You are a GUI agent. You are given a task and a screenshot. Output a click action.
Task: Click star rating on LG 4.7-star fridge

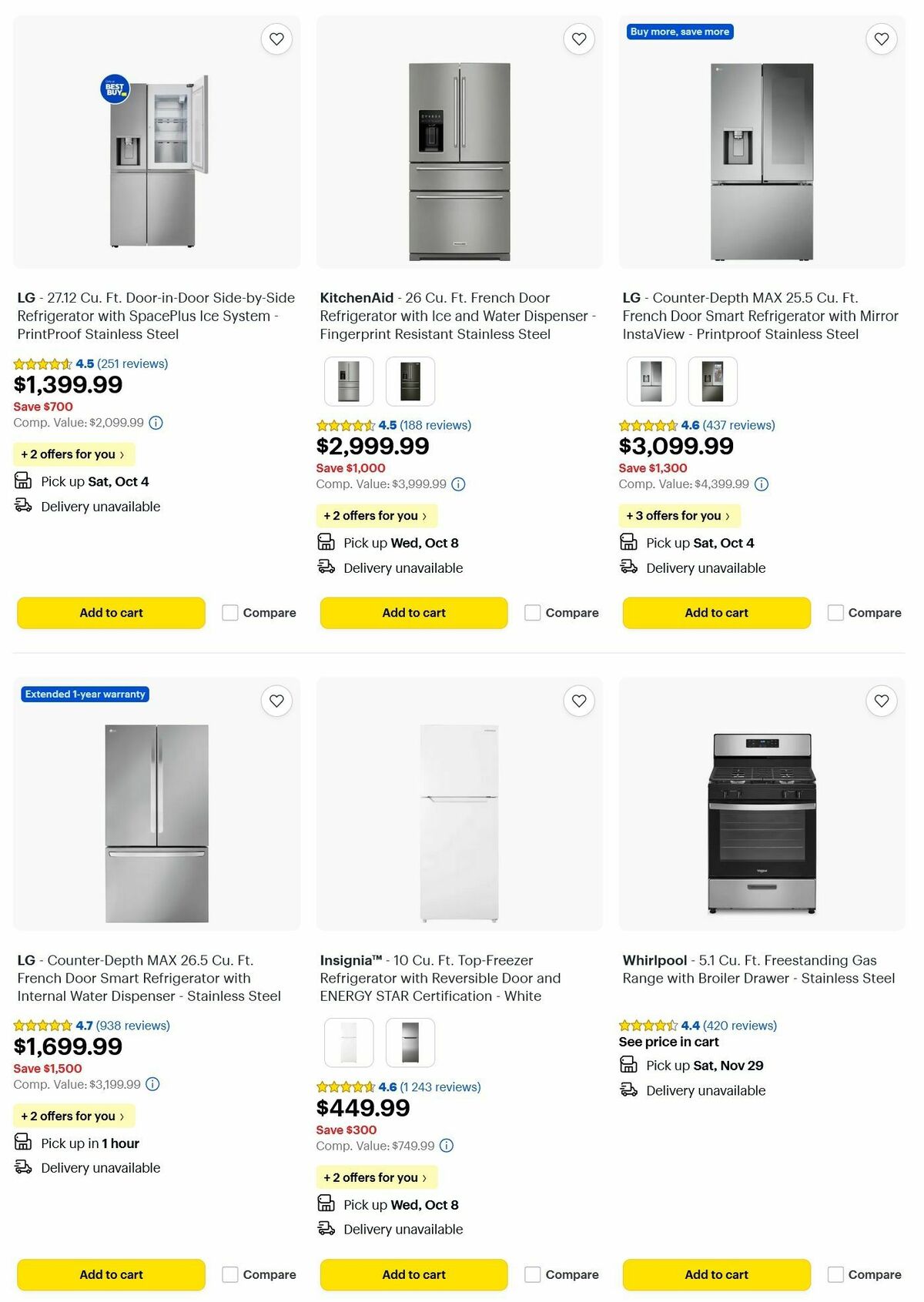[x=44, y=1026]
